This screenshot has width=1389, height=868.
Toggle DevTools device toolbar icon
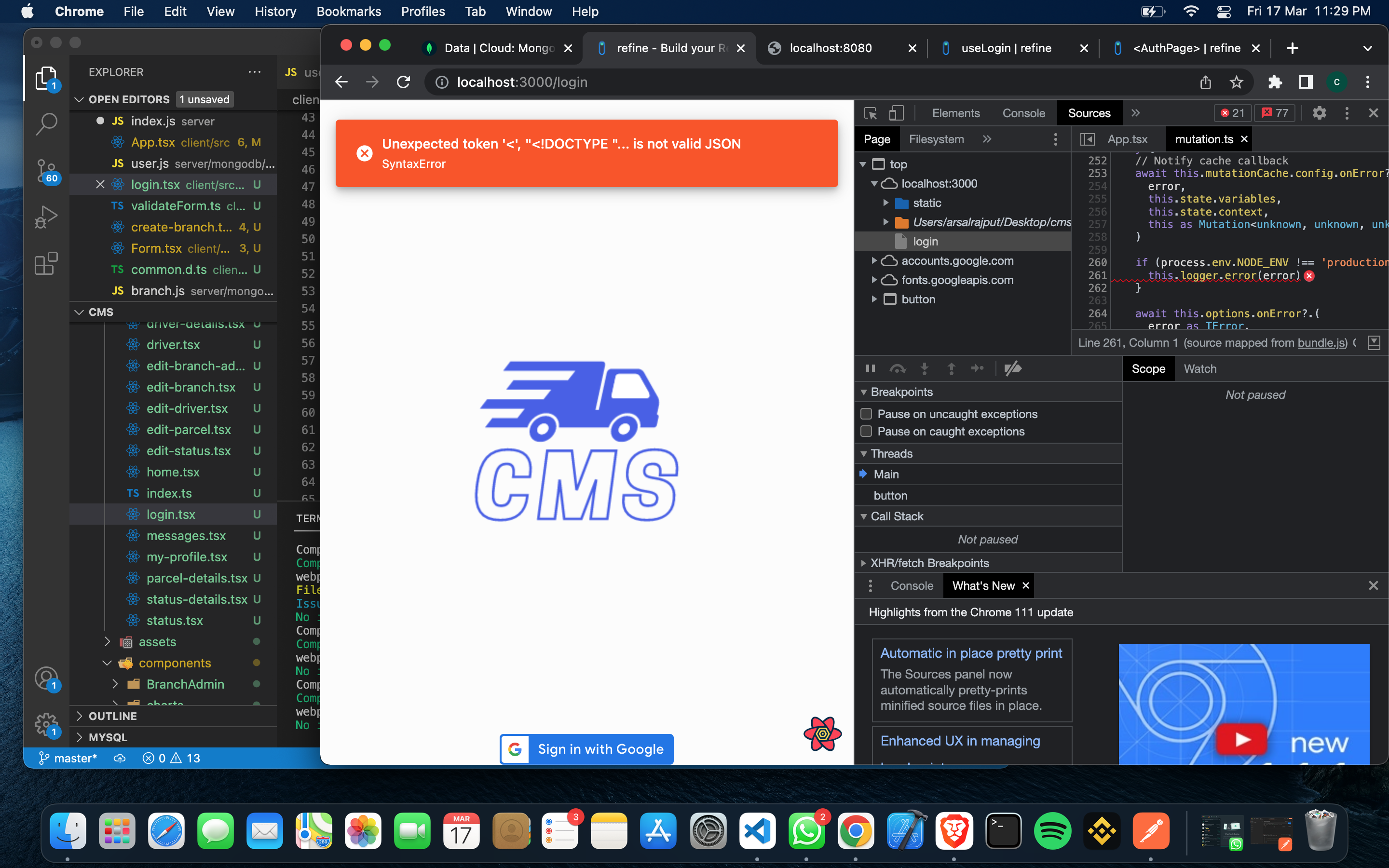point(896,113)
